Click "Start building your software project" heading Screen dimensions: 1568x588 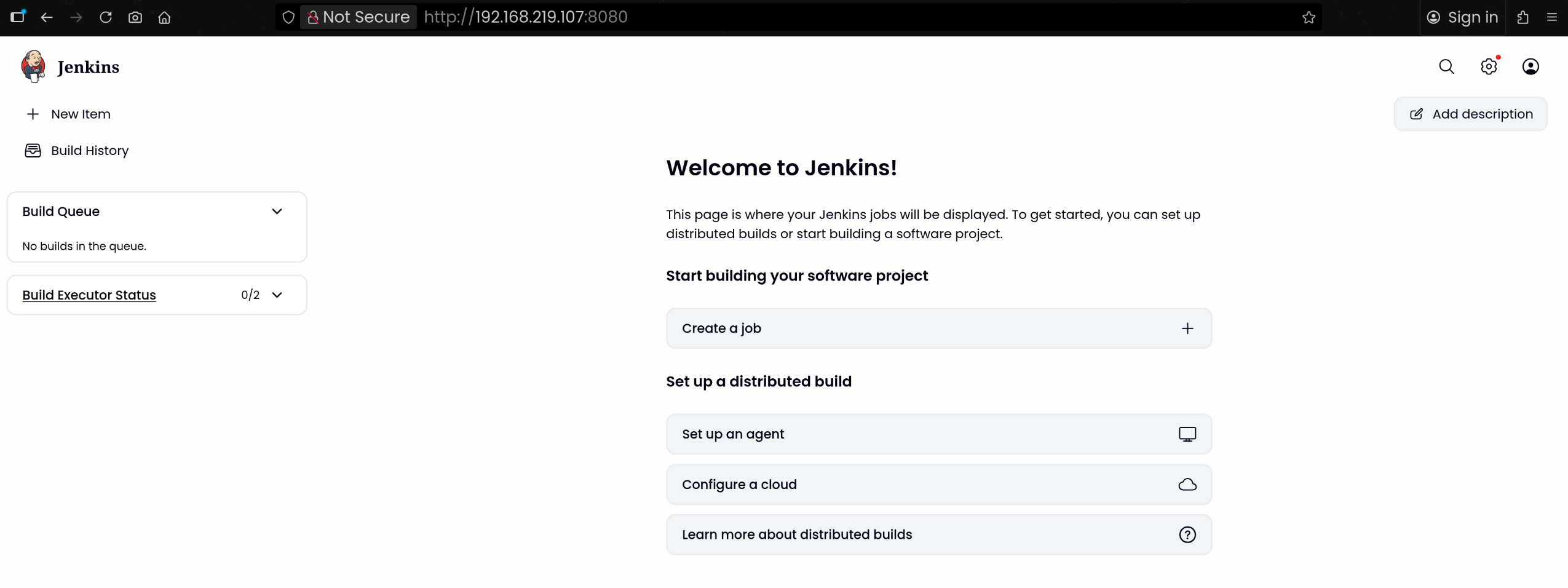tap(797, 276)
